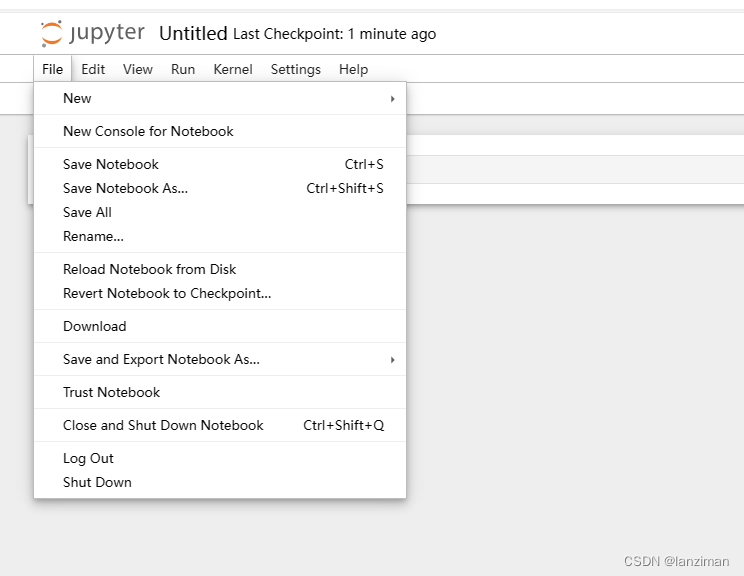Viewport: 744px width, 576px height.
Task: Choose Rename... from File menu
Action: pos(220,236)
